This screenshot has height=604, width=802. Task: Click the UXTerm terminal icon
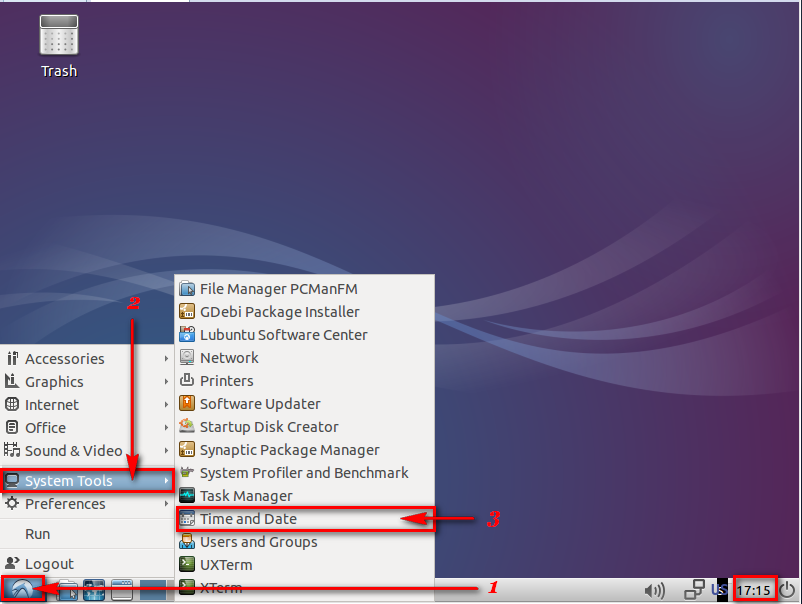187,565
